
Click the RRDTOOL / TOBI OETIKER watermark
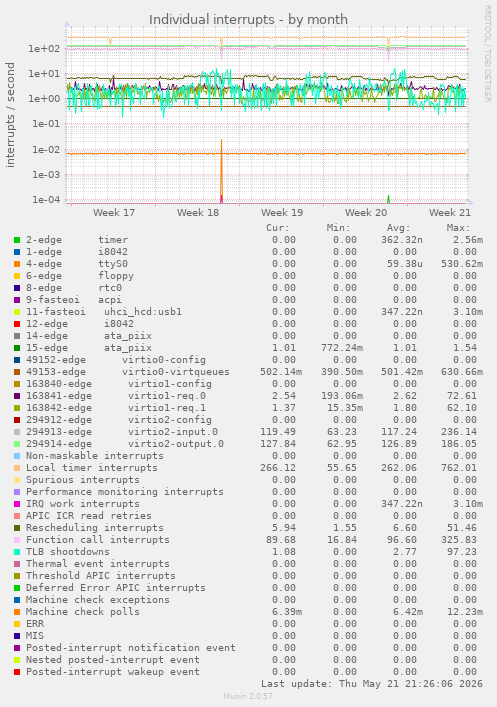pyautogui.click(x=487, y=53)
